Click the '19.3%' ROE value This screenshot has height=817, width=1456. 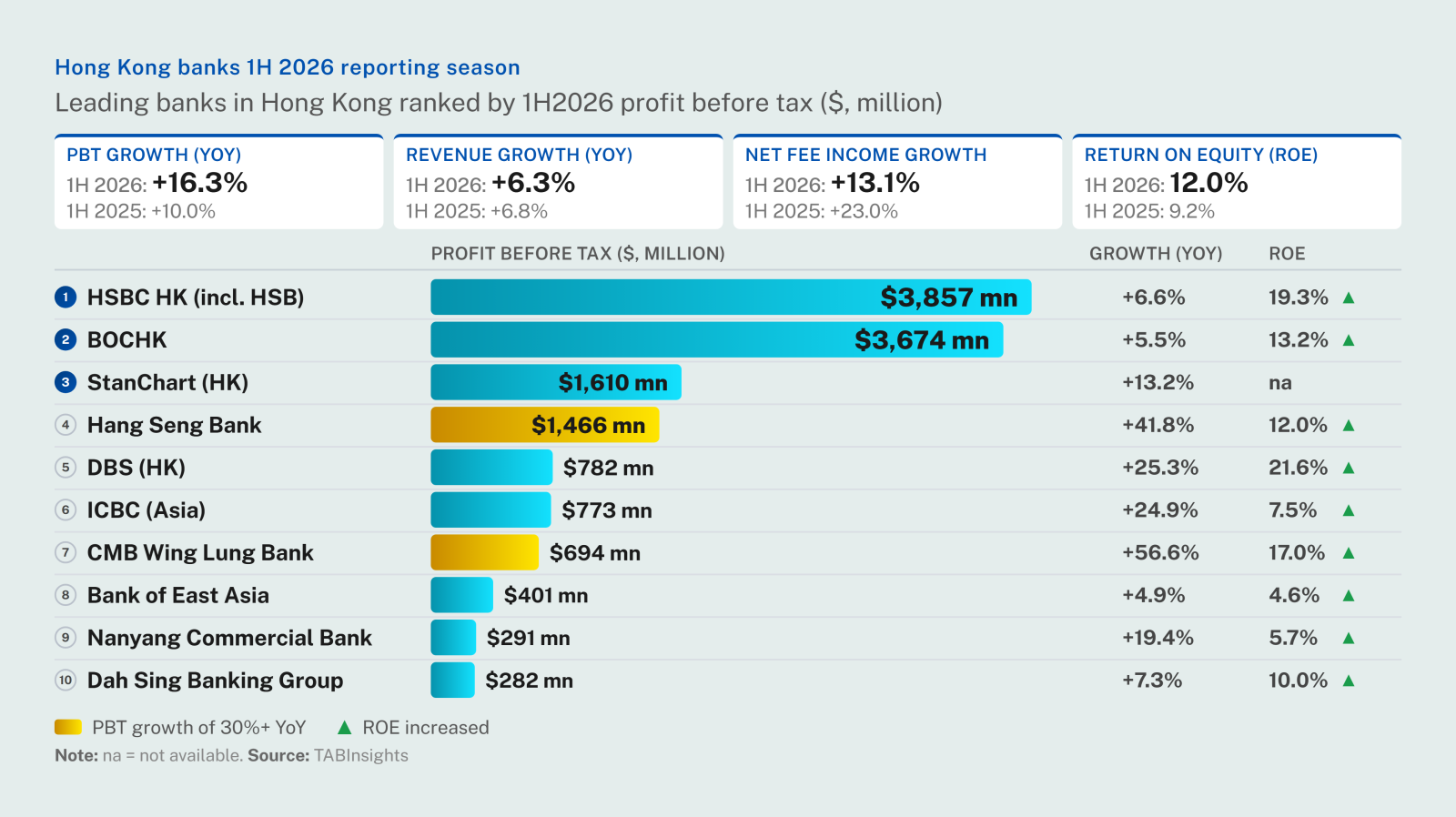(x=1299, y=298)
